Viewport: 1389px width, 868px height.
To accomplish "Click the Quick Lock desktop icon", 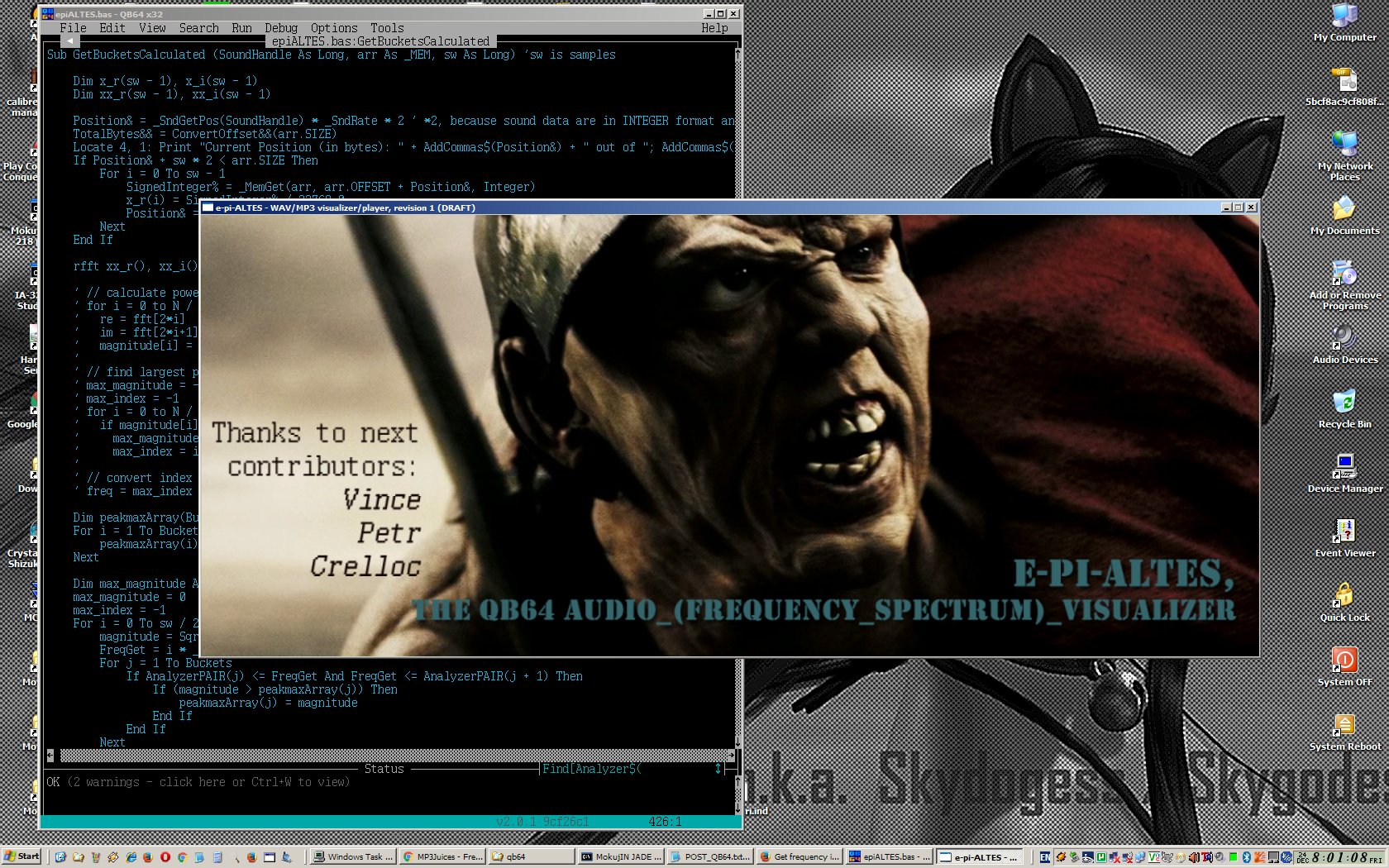I will tap(1344, 603).
